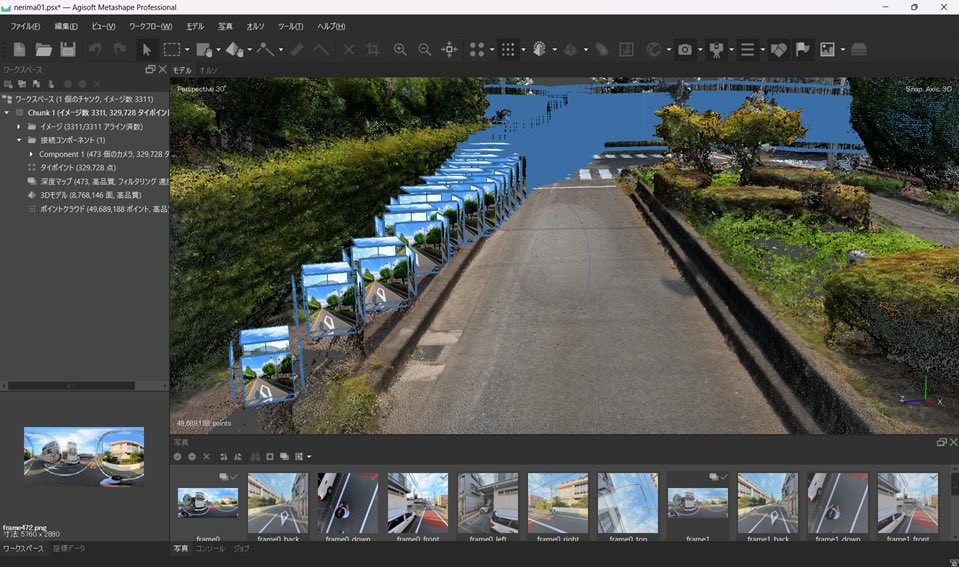Switch to the 座標データ tab
959x567 pixels.
click(68, 549)
